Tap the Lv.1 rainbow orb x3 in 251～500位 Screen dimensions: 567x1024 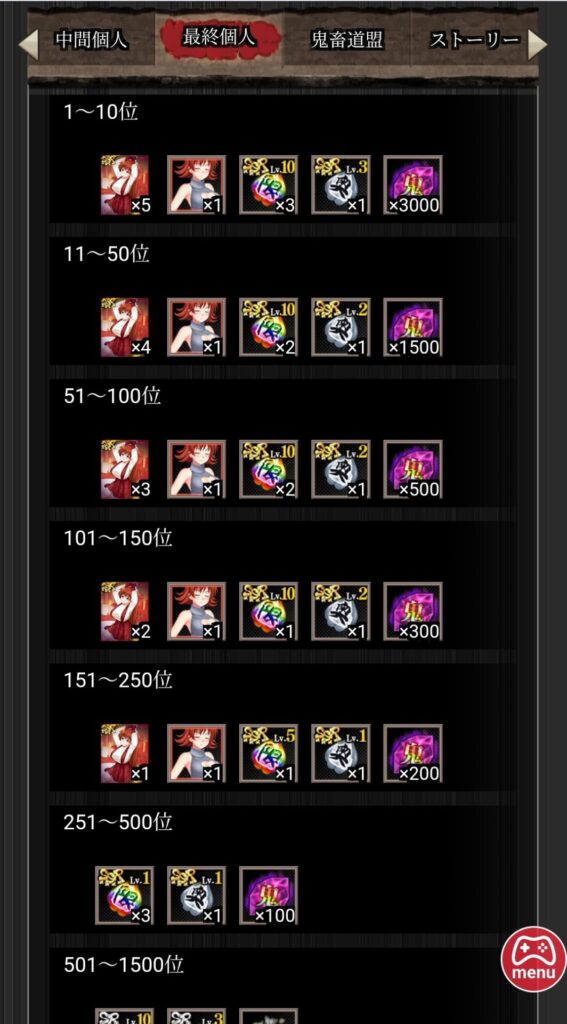125,895
